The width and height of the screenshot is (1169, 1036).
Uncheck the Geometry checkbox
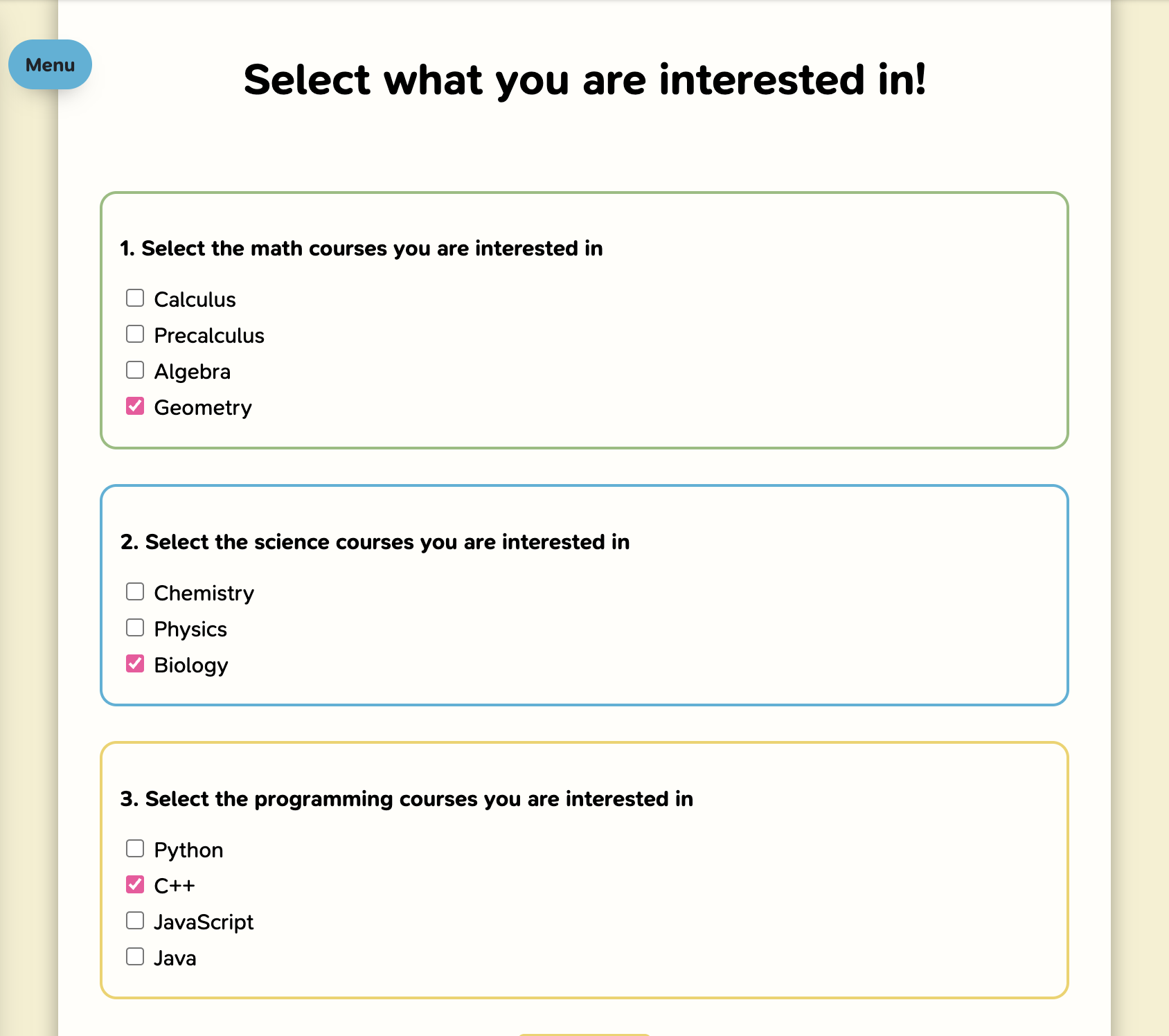[135, 406]
